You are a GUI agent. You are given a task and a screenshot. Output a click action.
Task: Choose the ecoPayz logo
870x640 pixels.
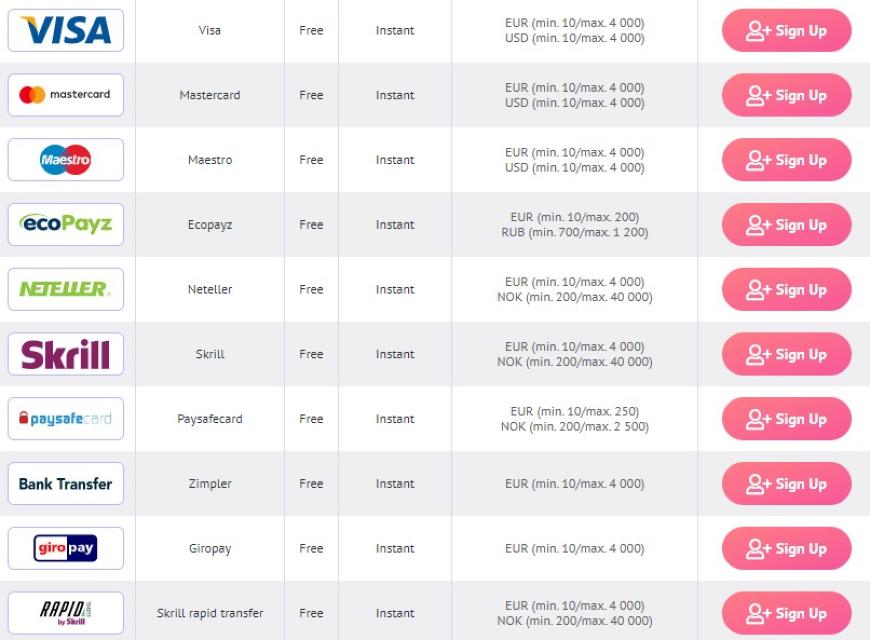point(65,224)
